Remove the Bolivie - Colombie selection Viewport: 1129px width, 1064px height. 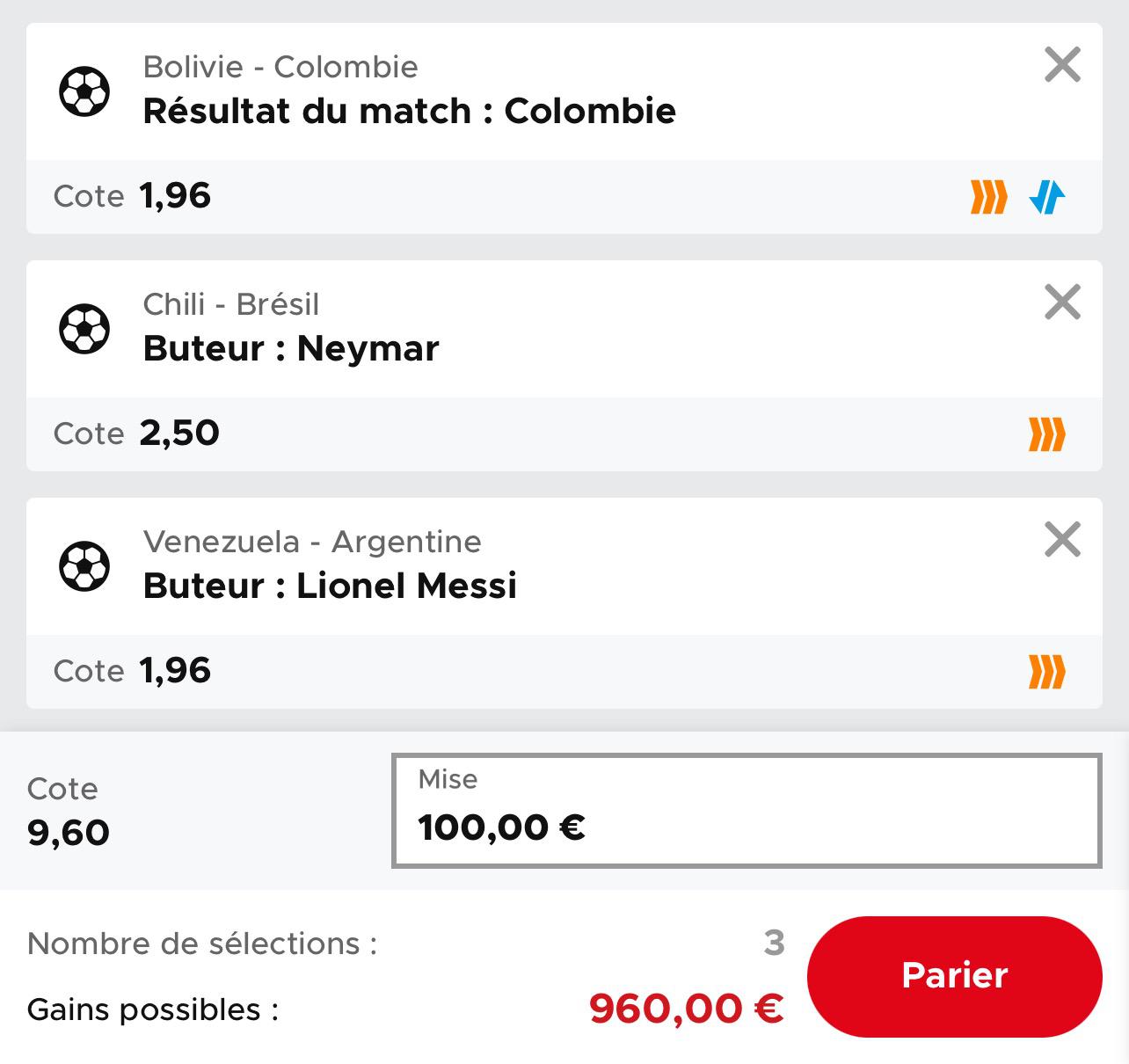[1062, 65]
